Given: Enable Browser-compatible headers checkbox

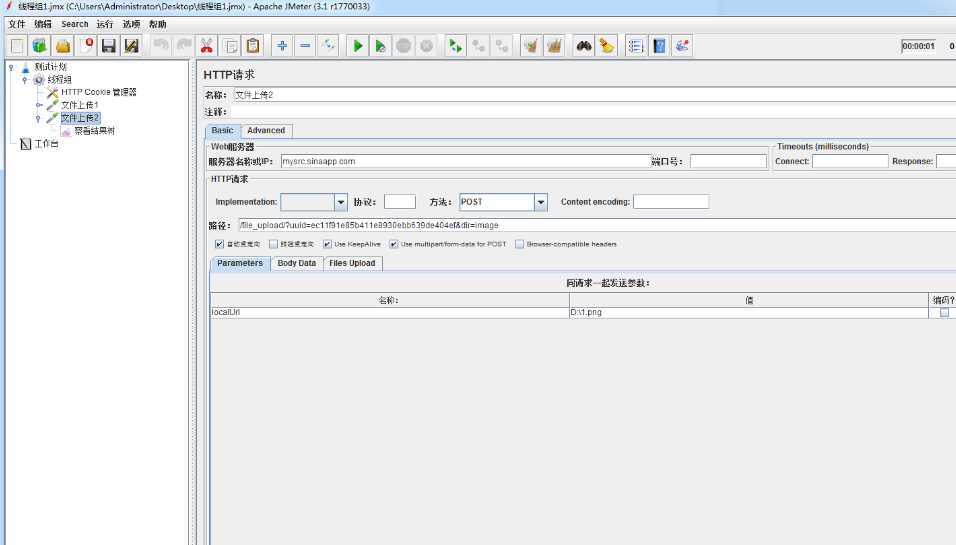Looking at the screenshot, I should (519, 244).
